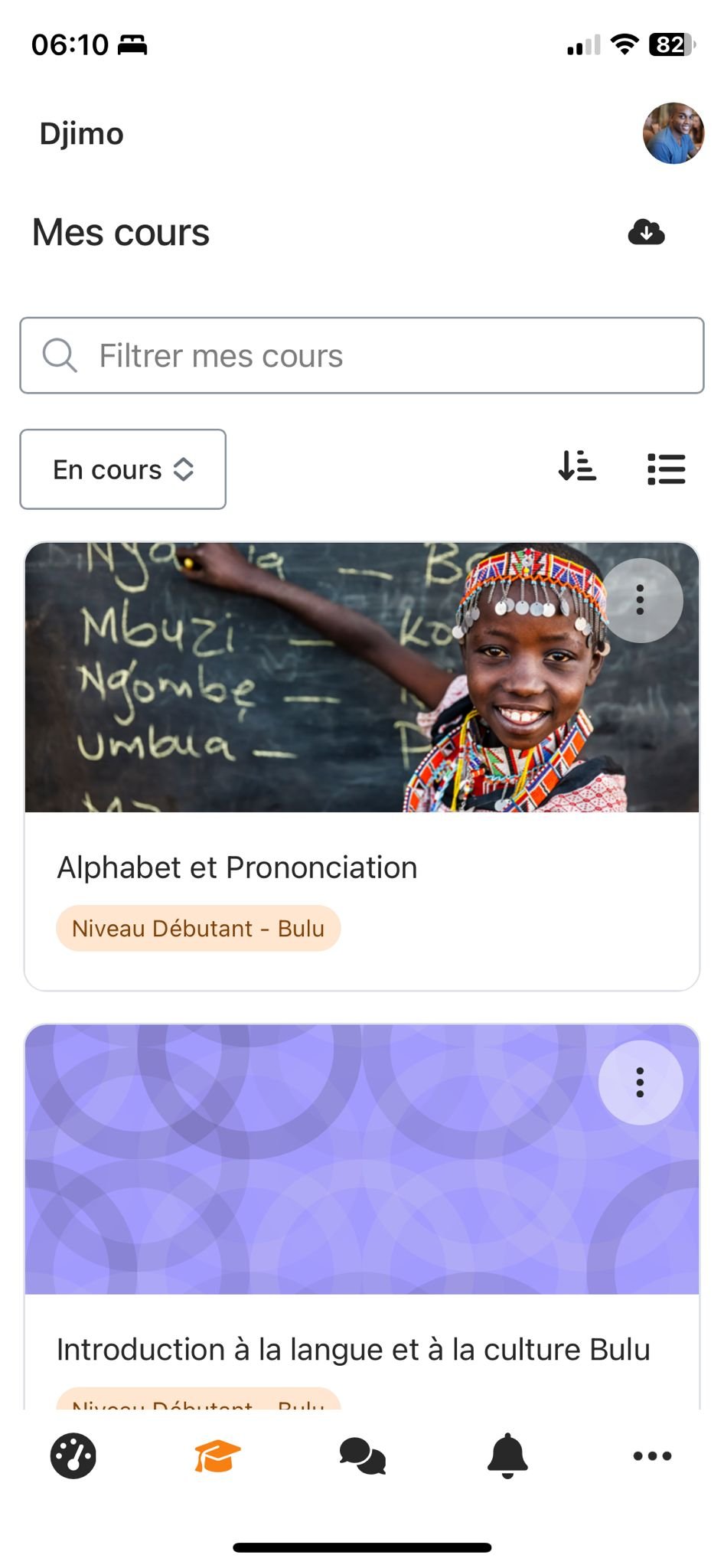The height and width of the screenshot is (1568, 724).
Task: Open the sort courses icon
Action: pyautogui.click(x=577, y=467)
